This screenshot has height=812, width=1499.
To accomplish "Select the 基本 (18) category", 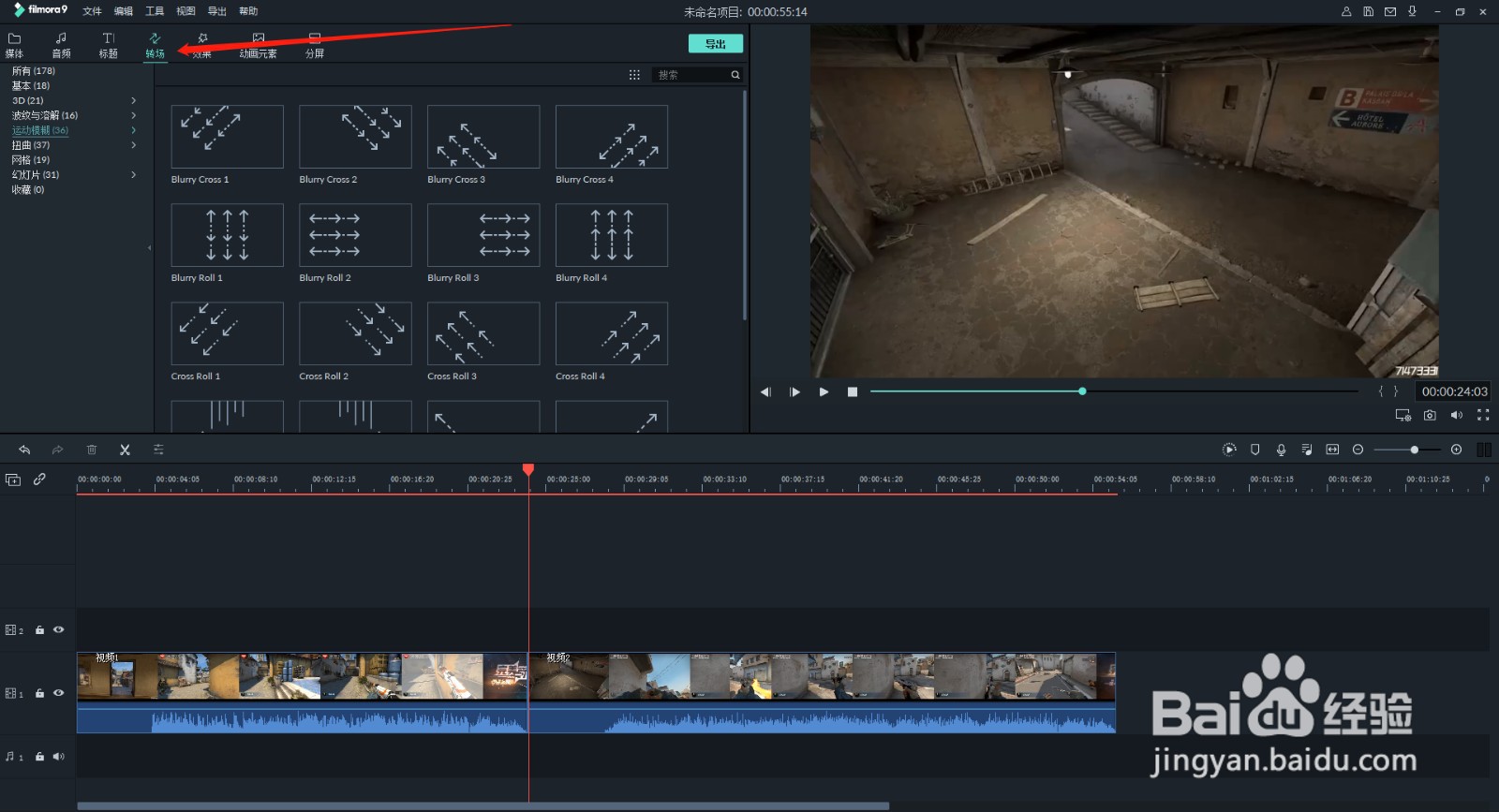I will [x=31, y=86].
